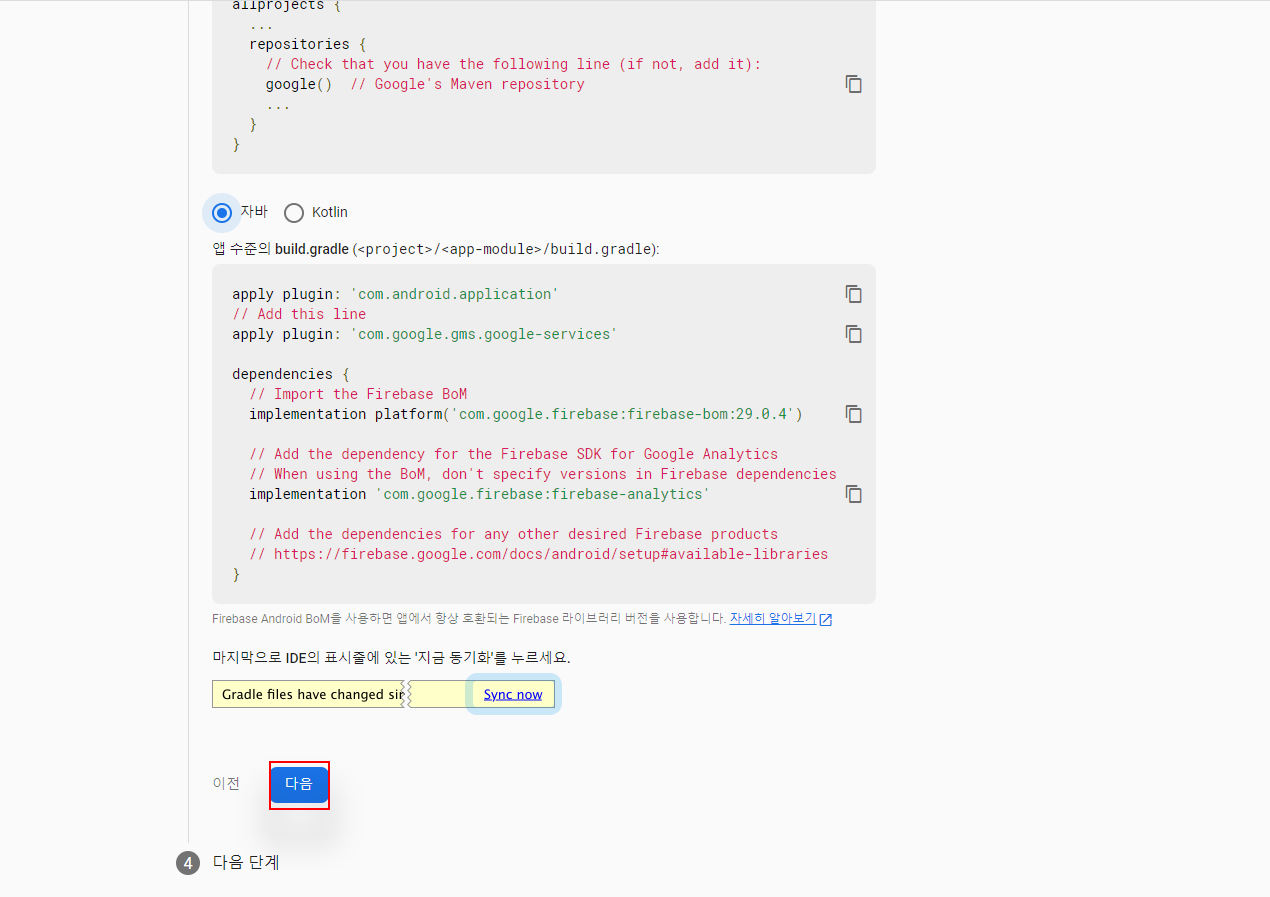The width and height of the screenshot is (1270, 897).
Task: Copy the google-services plugin line
Action: (x=853, y=334)
